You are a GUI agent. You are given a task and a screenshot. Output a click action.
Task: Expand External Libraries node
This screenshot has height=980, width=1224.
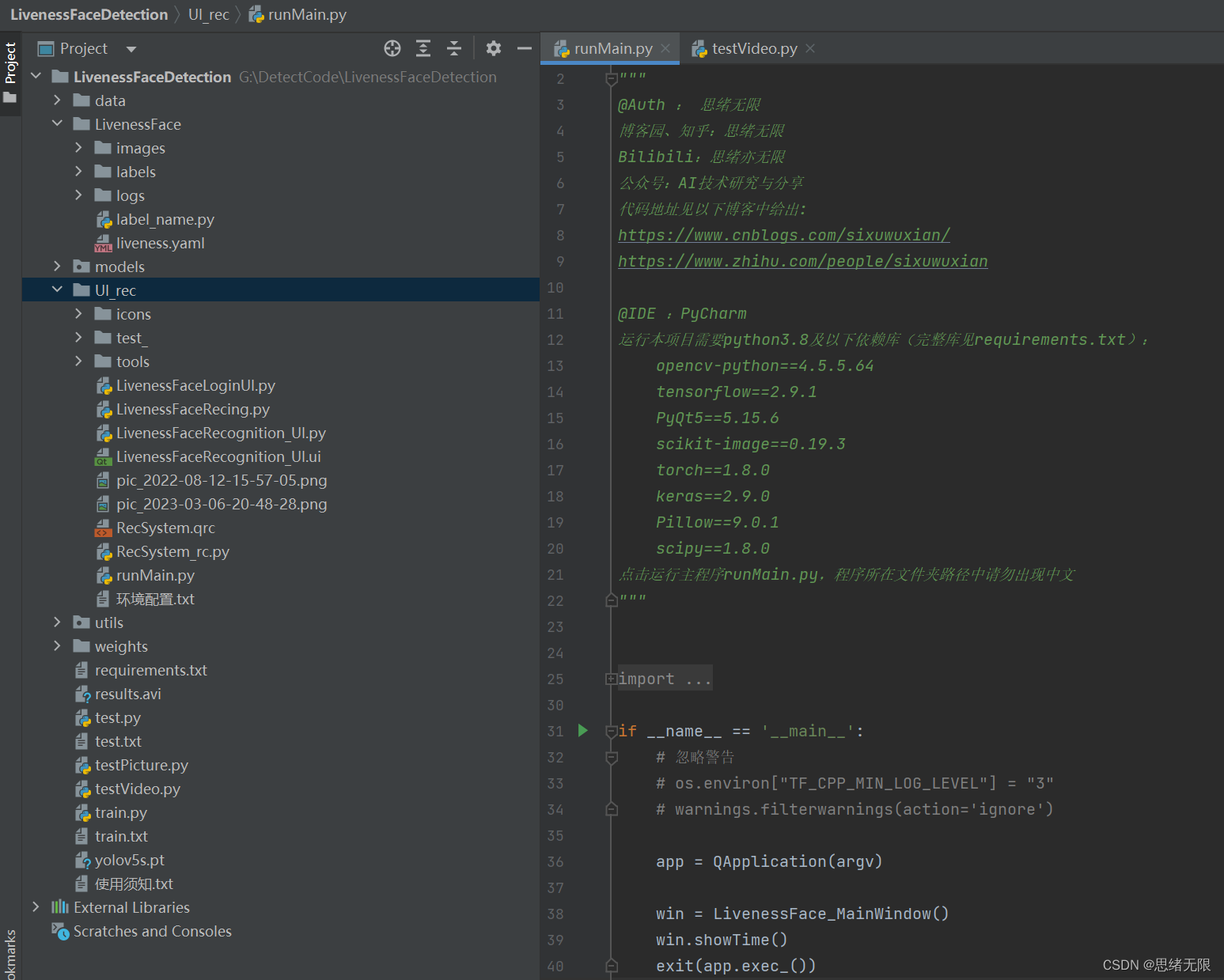click(x=36, y=906)
